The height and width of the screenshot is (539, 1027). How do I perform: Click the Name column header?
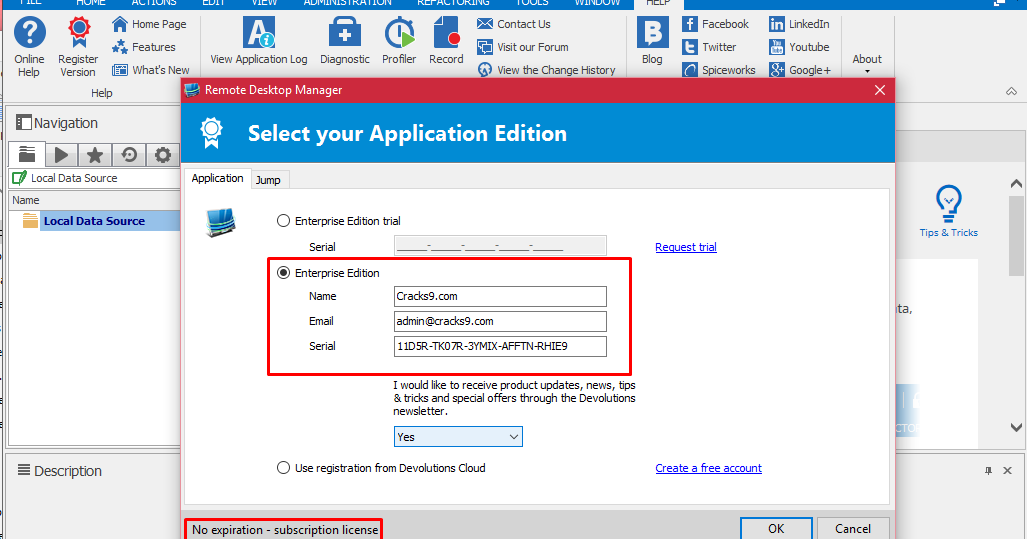click(94, 200)
